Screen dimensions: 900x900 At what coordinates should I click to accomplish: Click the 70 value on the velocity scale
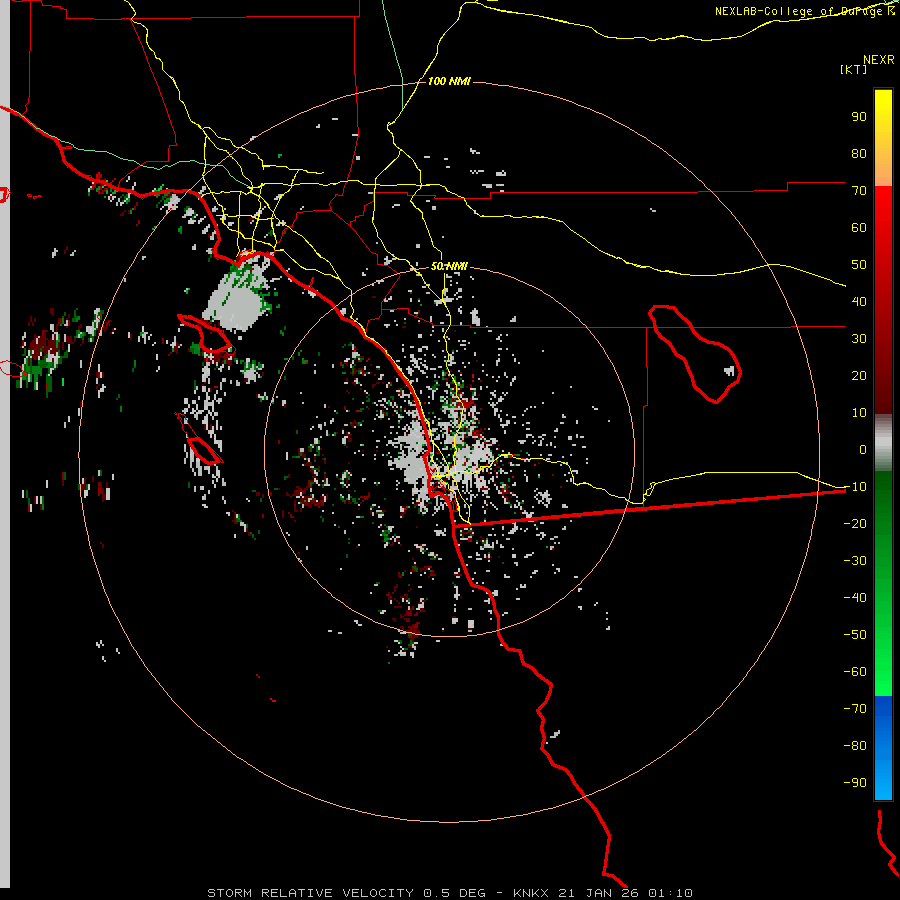tap(859, 191)
